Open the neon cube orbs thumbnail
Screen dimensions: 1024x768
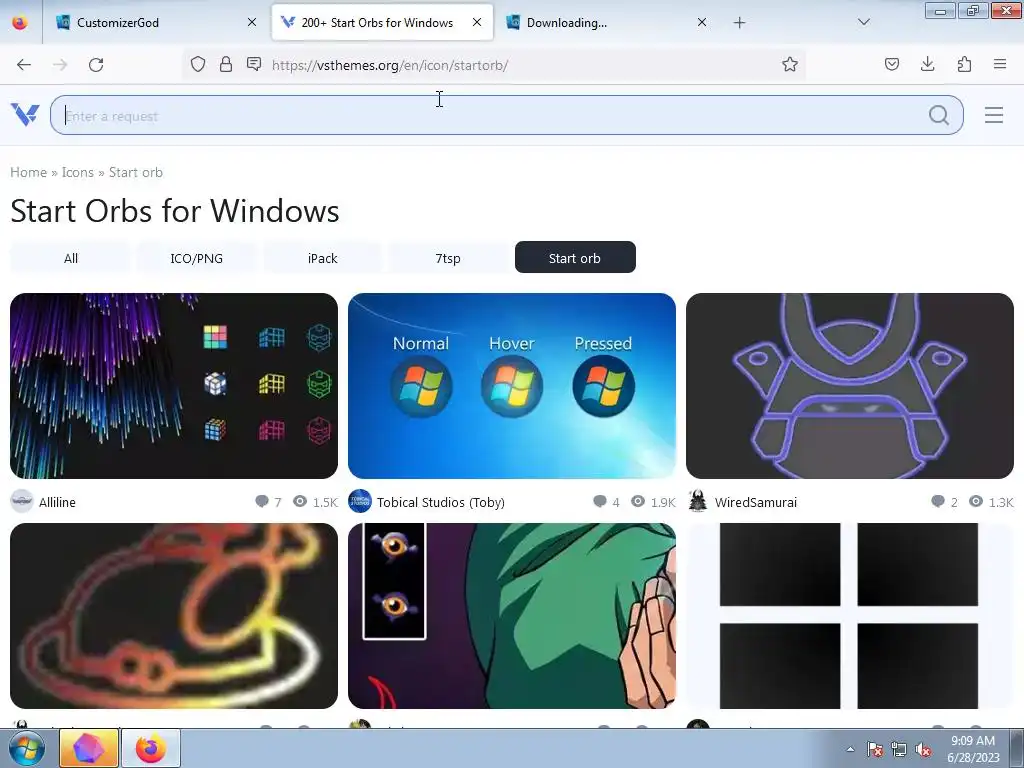[x=174, y=386]
